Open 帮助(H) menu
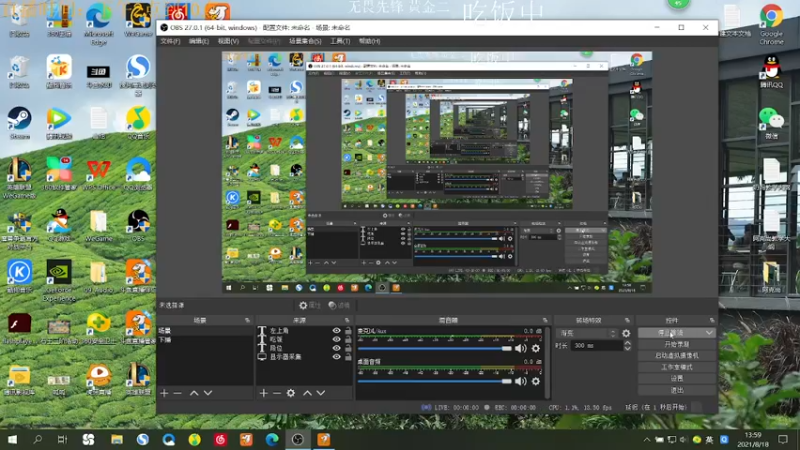 point(369,41)
